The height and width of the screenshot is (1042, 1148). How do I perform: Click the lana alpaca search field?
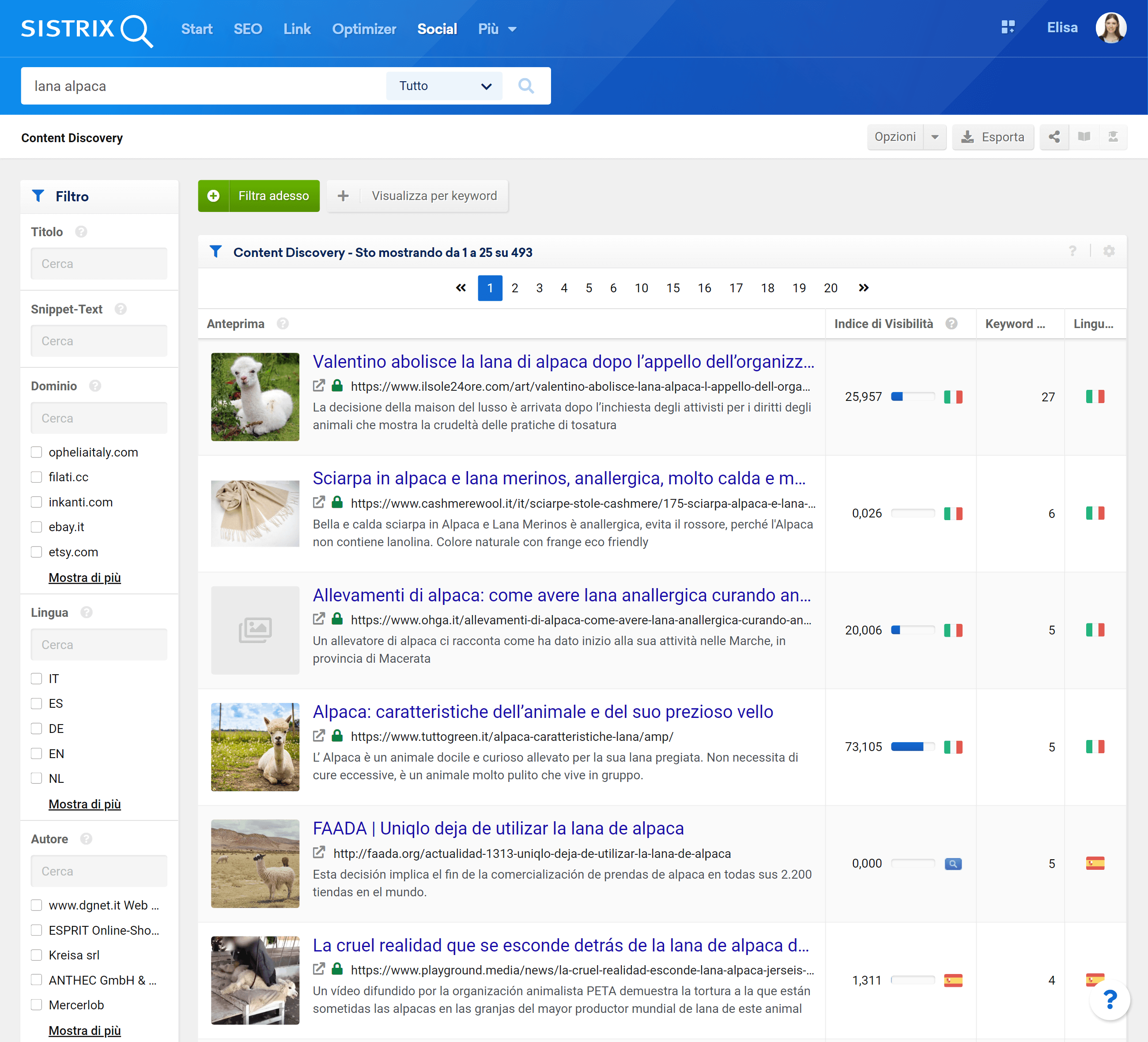(203, 86)
